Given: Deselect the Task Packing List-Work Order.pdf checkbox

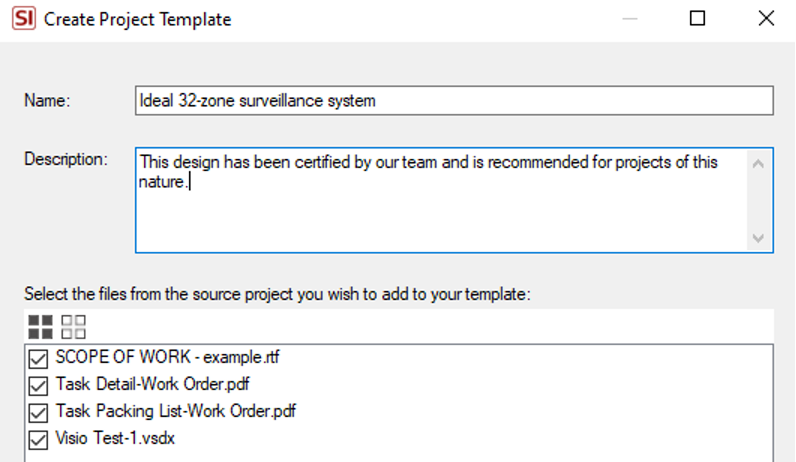Looking at the screenshot, I should (38, 412).
